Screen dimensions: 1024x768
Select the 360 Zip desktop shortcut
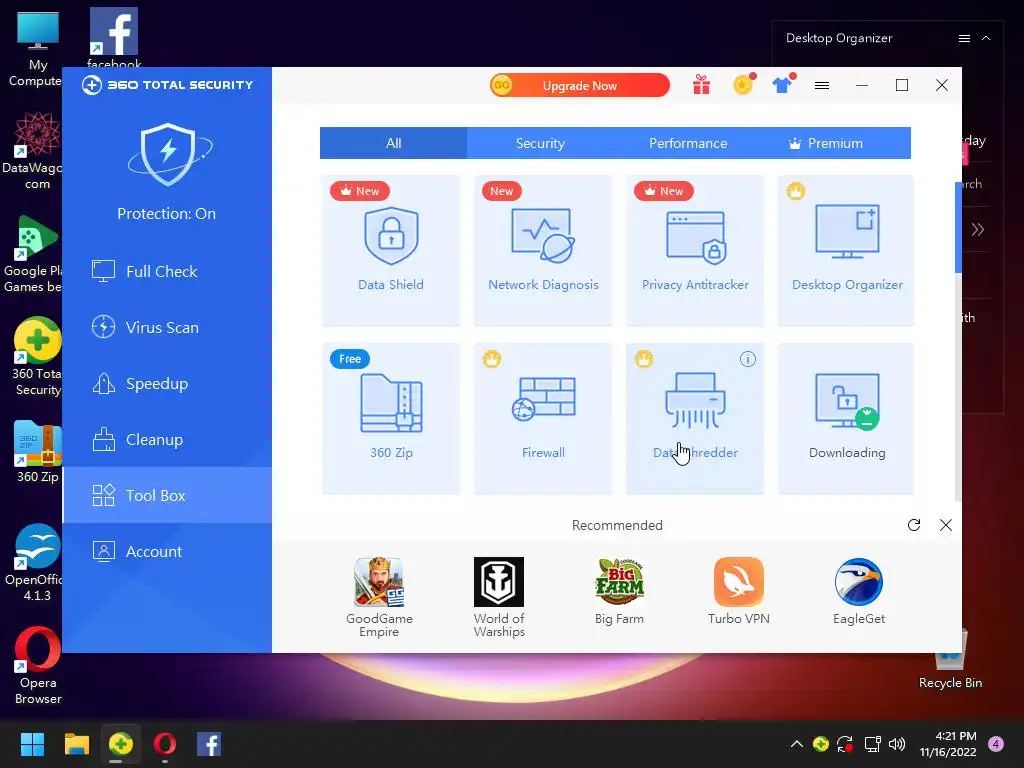pos(37,452)
